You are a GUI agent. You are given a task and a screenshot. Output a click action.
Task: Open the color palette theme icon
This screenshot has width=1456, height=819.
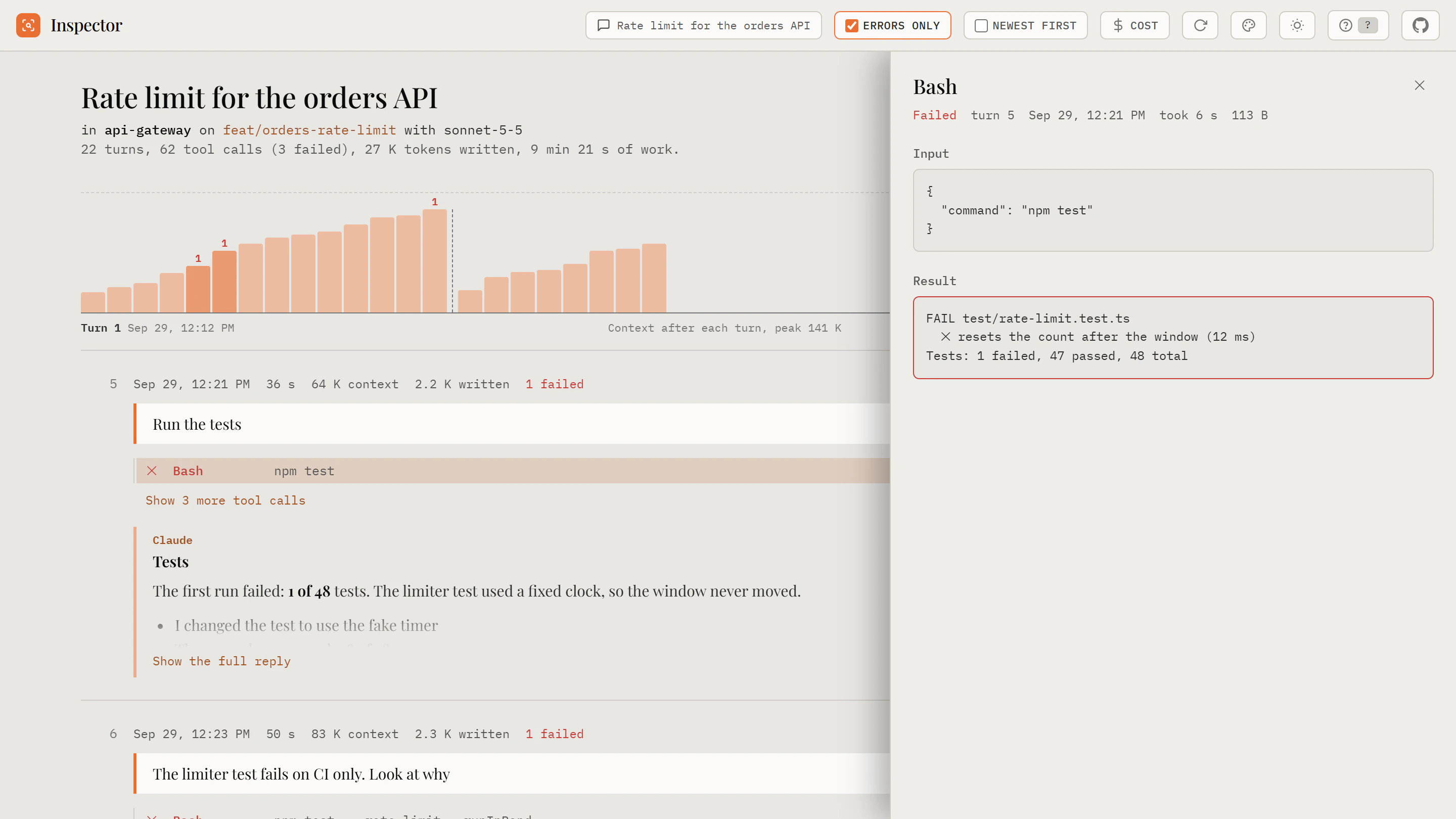pos(1249,25)
